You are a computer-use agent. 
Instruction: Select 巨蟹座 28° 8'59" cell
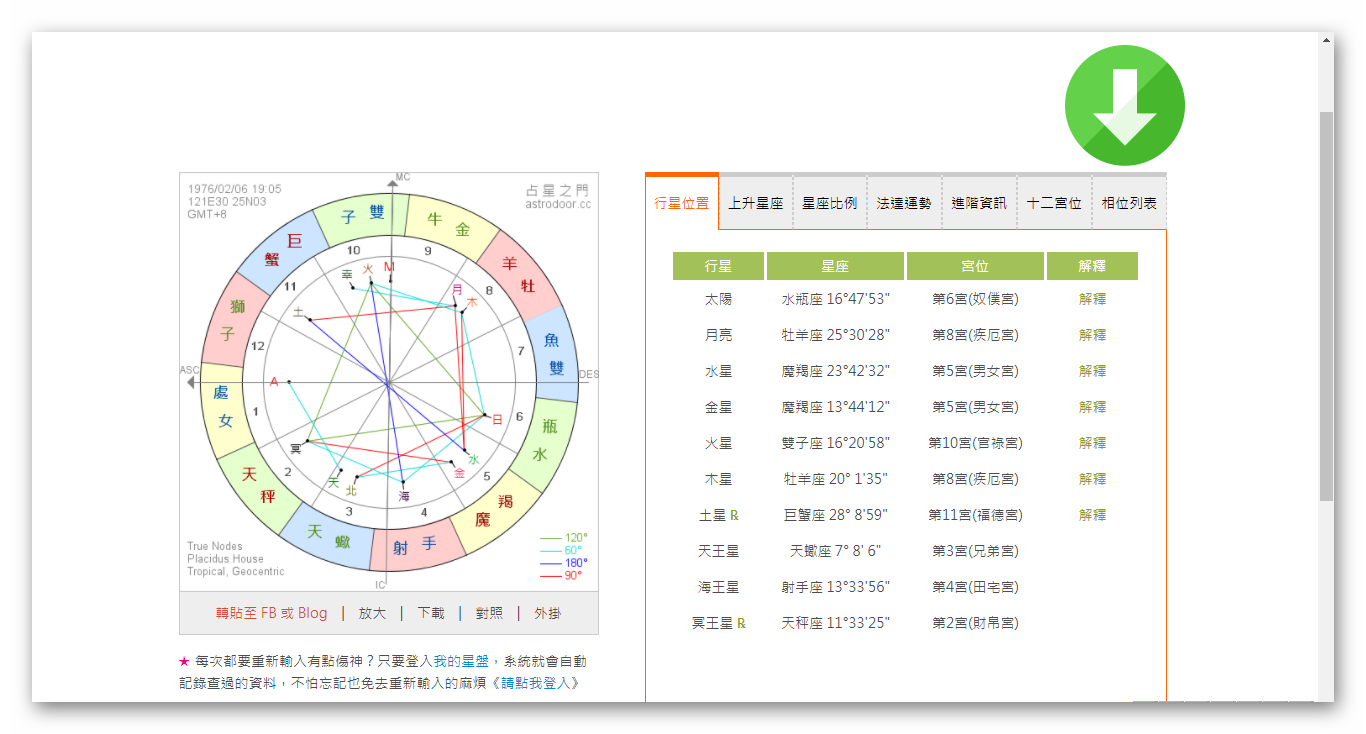click(x=835, y=515)
